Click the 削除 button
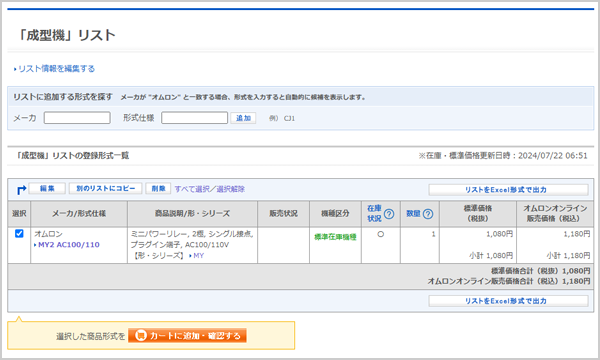The height and width of the screenshot is (360, 600). pos(158,189)
